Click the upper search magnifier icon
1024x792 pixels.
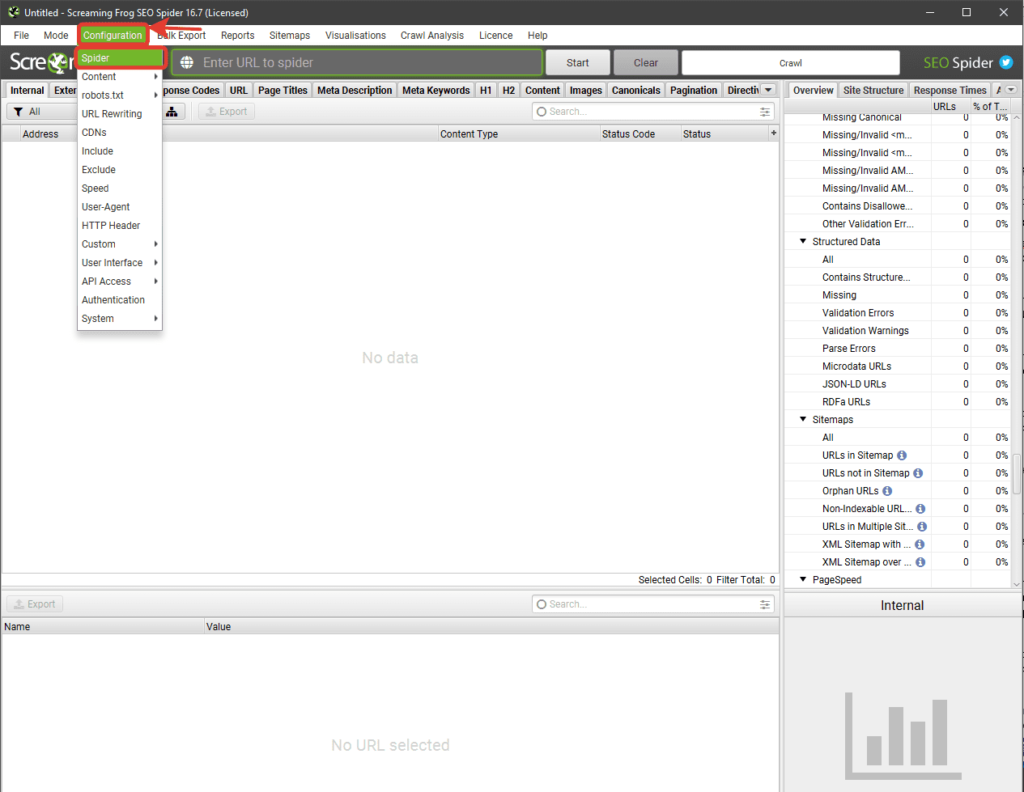tap(541, 112)
